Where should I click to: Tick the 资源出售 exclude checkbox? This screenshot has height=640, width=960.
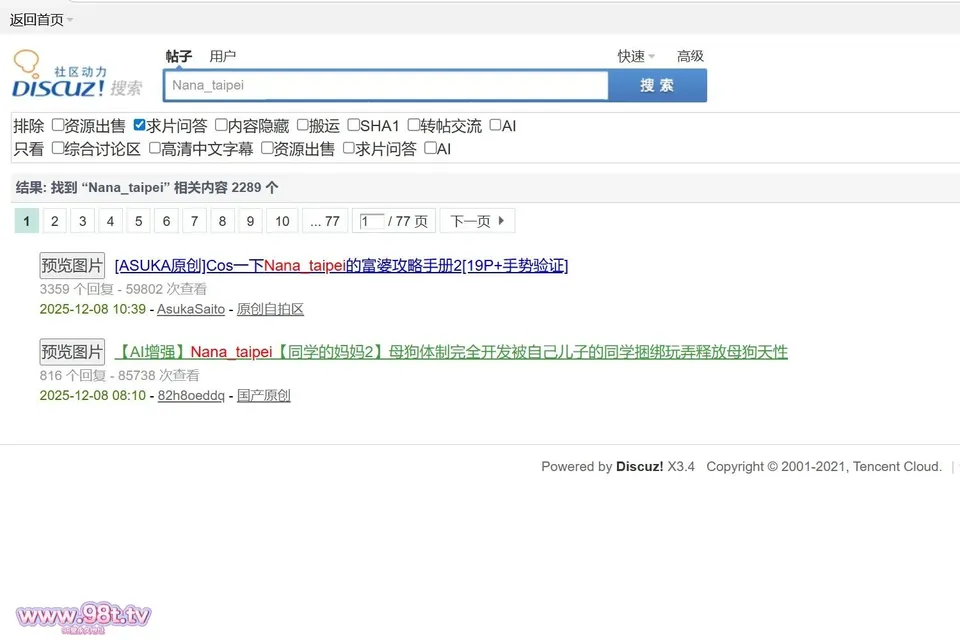click(58, 125)
